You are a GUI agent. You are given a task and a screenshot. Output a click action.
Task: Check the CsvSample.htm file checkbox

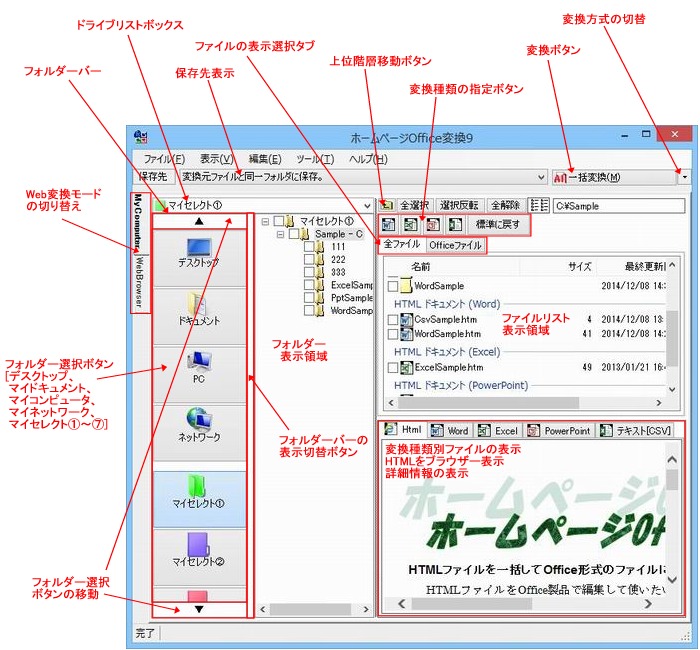tap(393, 320)
